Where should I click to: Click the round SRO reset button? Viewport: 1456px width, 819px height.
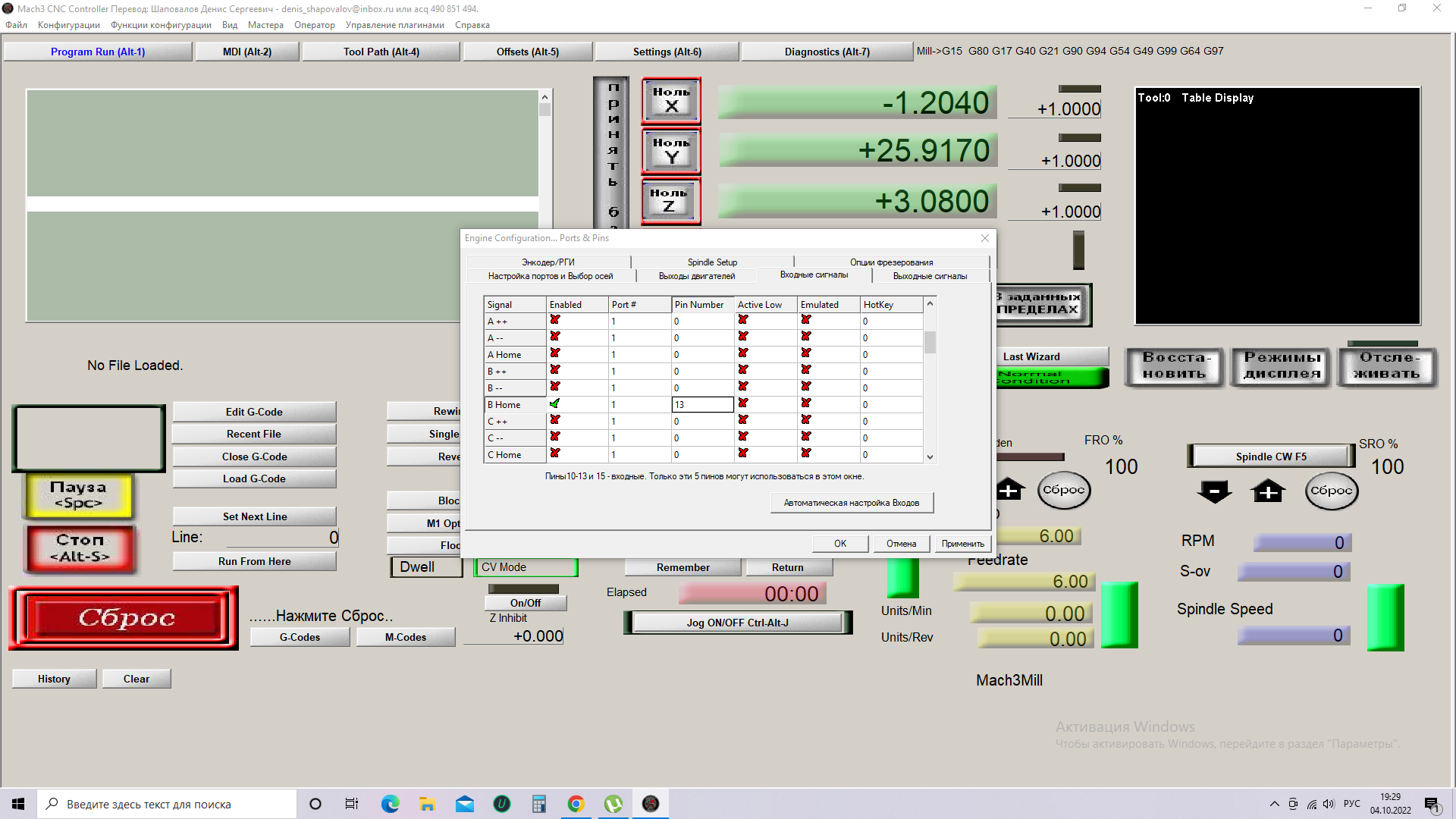[1331, 491]
